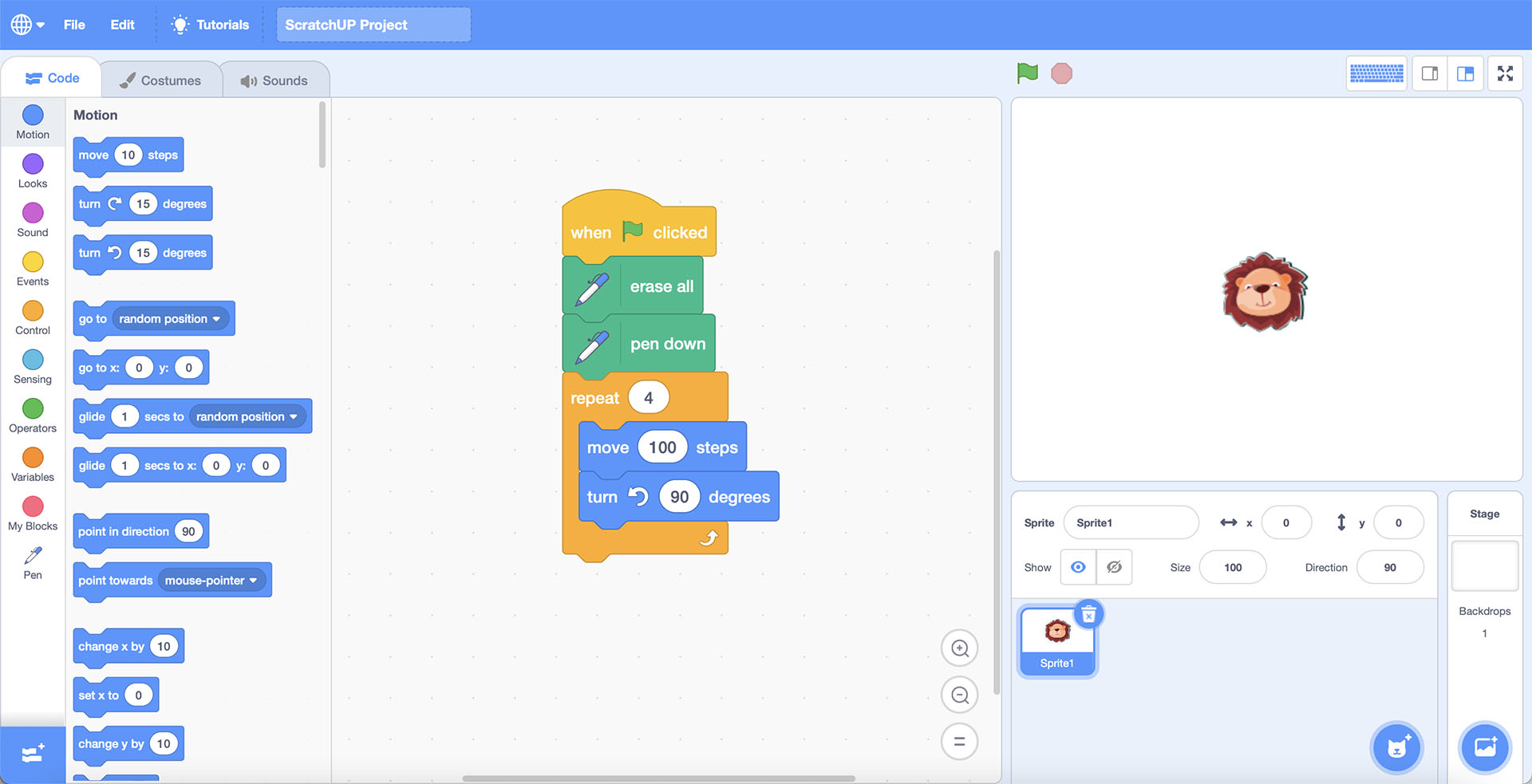Delete Sprite1 using the trash icon
This screenshot has width=1532, height=784.
1088,615
